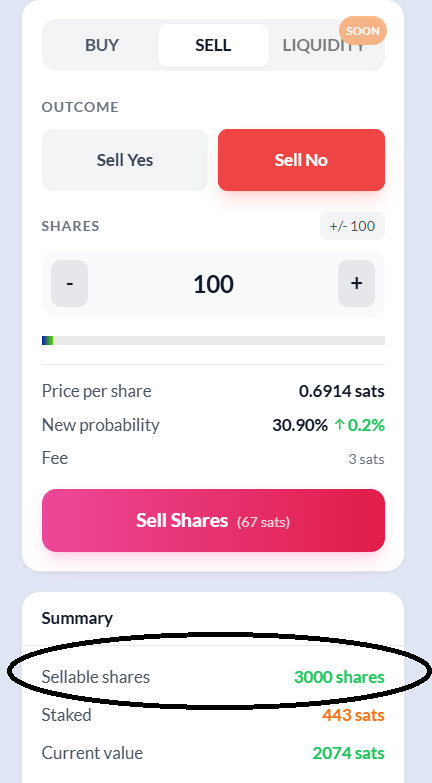Click the shares progress slider bar
This screenshot has height=783, width=432.
(x=213, y=341)
